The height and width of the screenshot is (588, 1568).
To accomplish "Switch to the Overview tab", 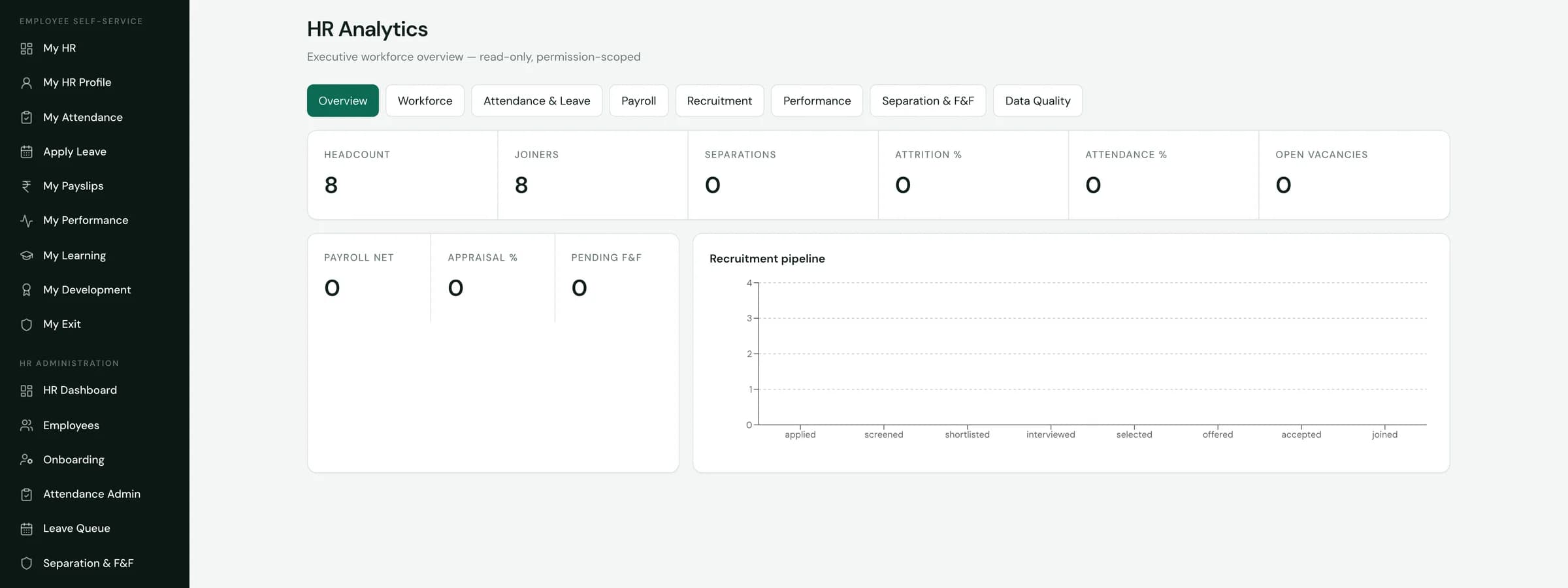I will (343, 101).
